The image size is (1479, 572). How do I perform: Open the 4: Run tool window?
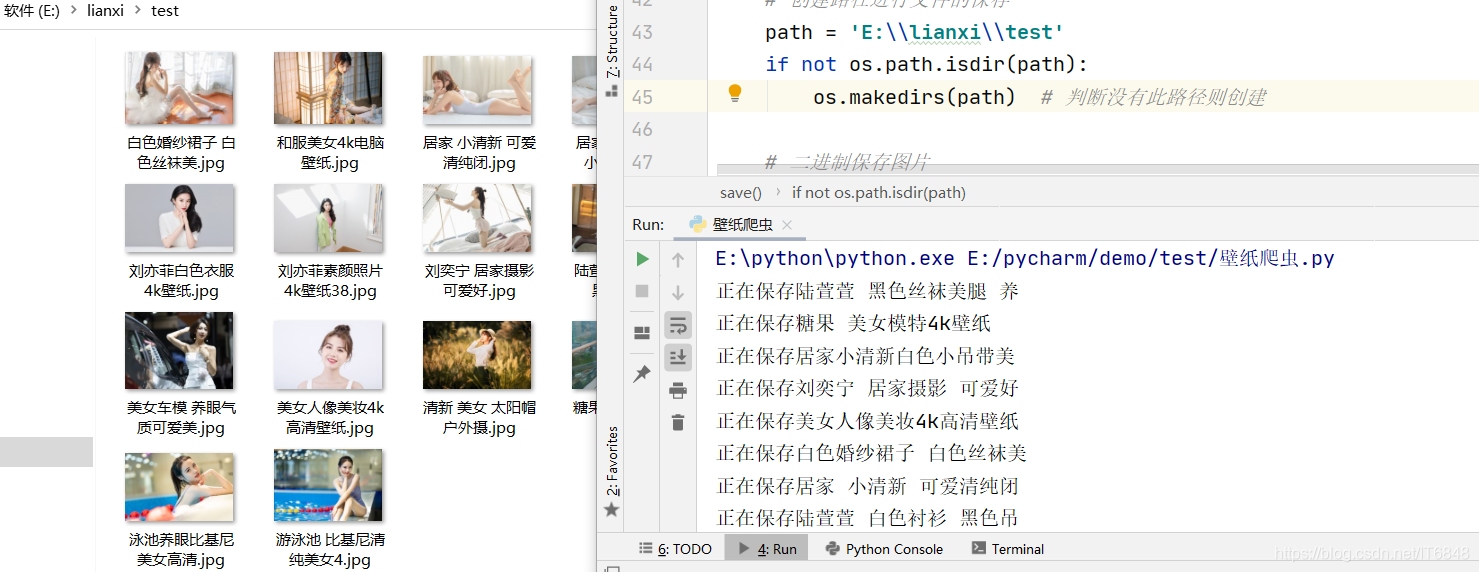pyautogui.click(x=767, y=549)
